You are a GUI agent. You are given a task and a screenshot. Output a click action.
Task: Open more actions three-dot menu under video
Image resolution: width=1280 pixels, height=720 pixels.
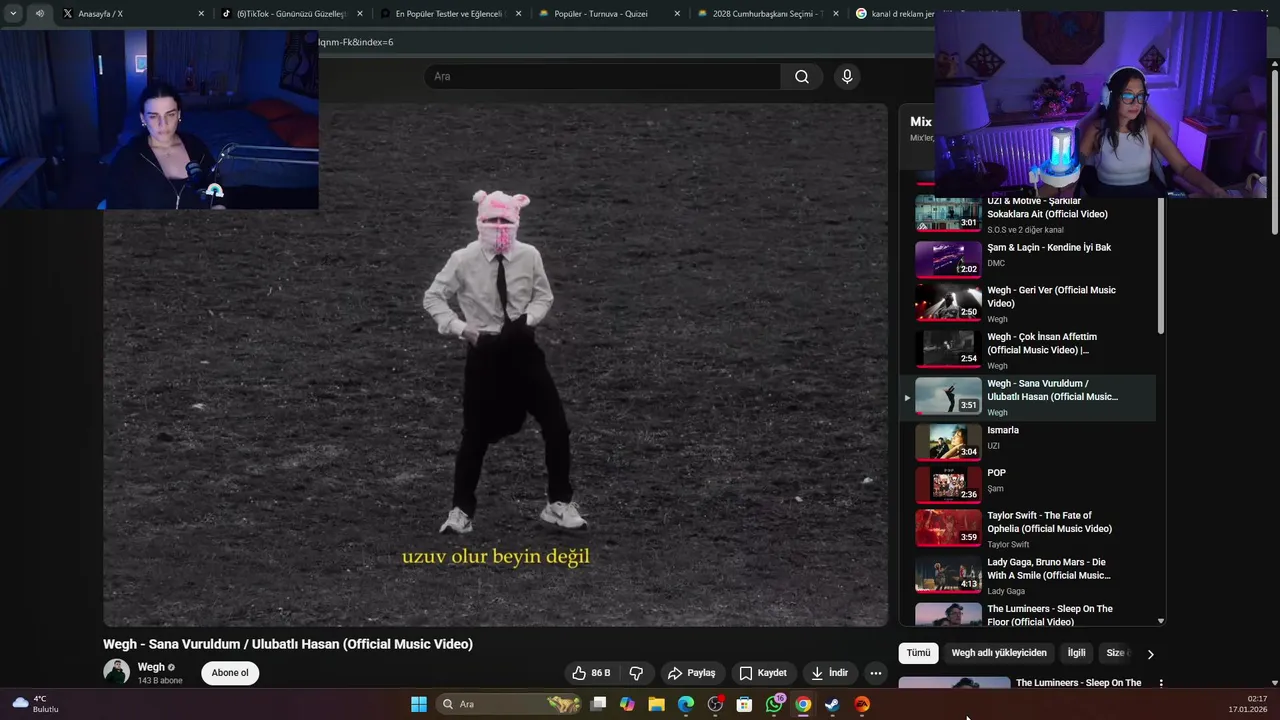875,673
